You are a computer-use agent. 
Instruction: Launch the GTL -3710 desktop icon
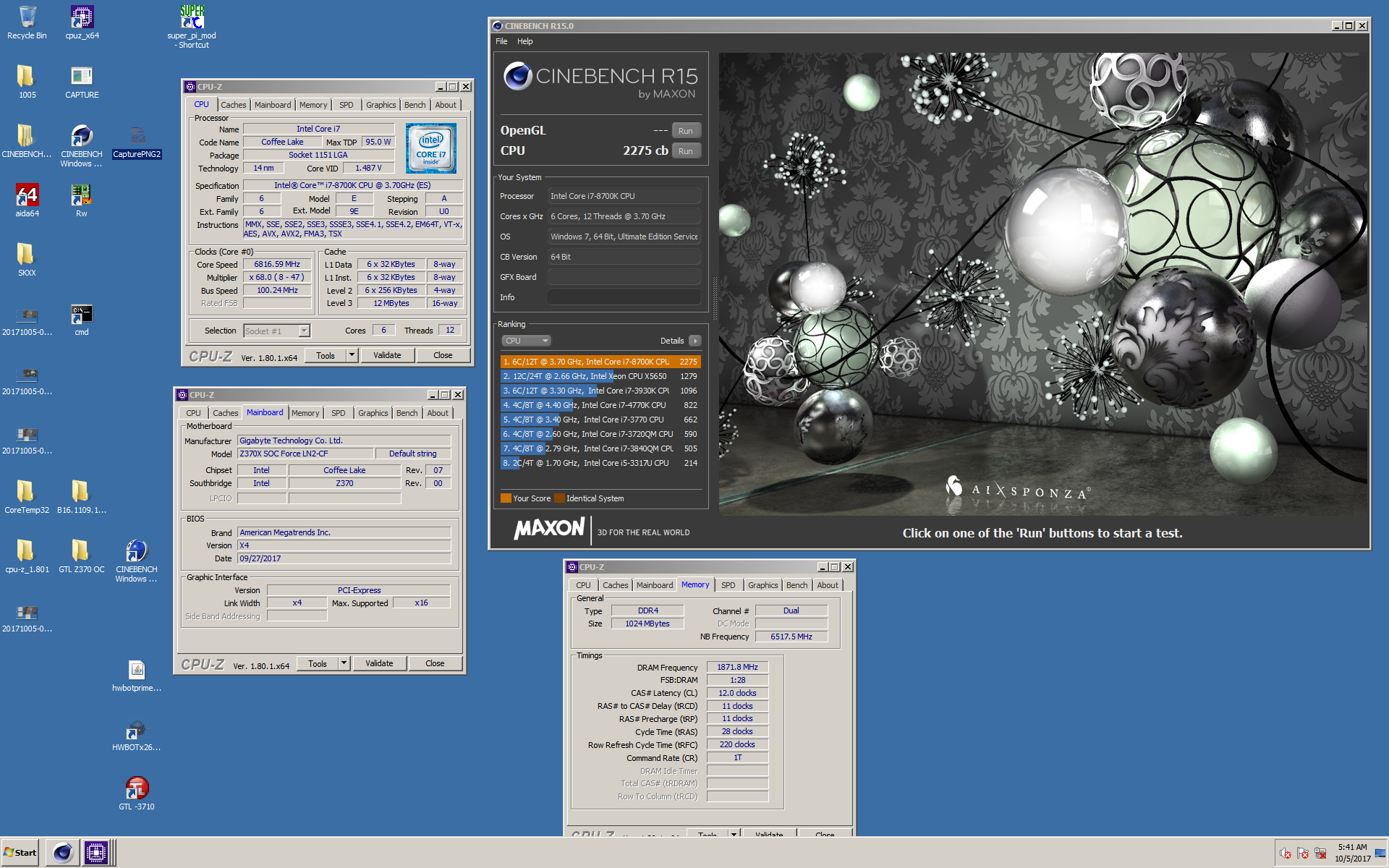pyautogui.click(x=137, y=793)
